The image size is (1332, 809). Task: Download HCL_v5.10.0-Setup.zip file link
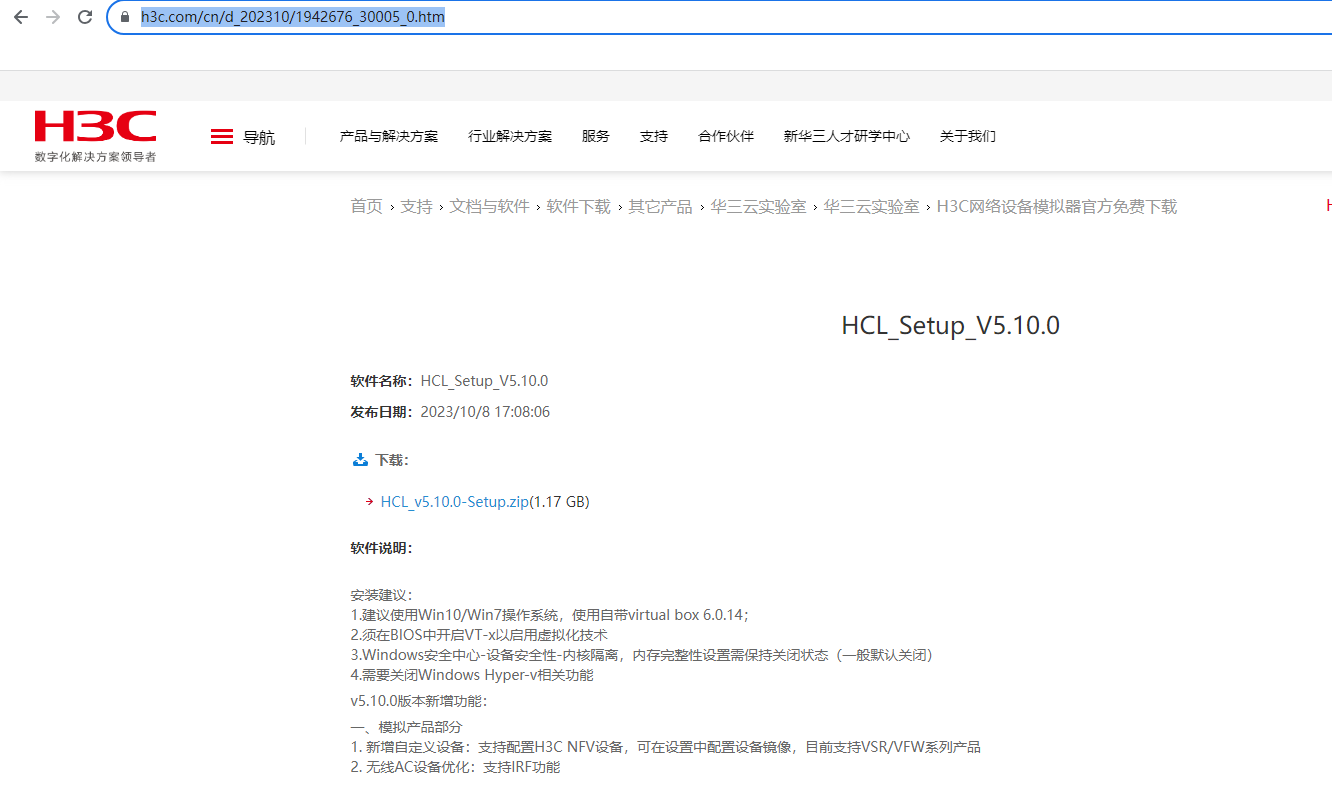click(x=455, y=502)
